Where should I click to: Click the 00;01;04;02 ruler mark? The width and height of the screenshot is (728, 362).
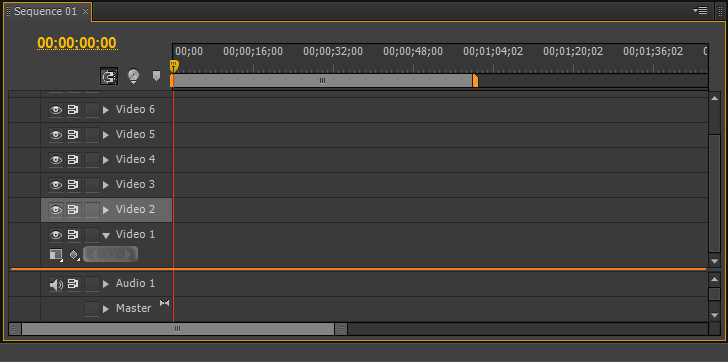tap(493, 52)
